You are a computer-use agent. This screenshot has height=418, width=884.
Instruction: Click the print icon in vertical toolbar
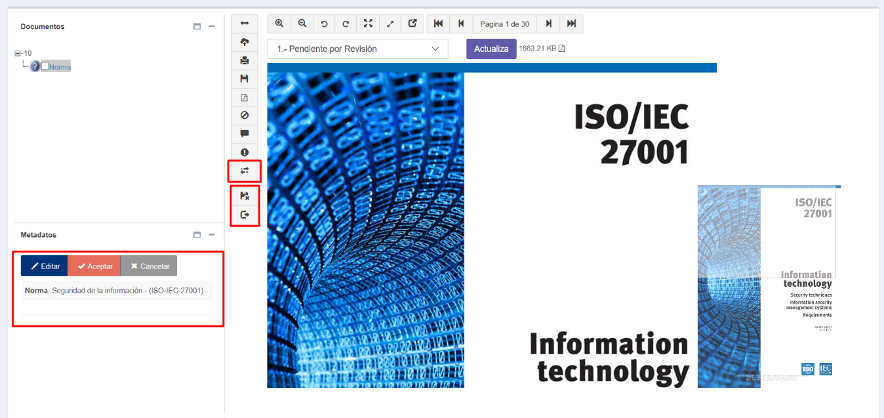[245, 60]
